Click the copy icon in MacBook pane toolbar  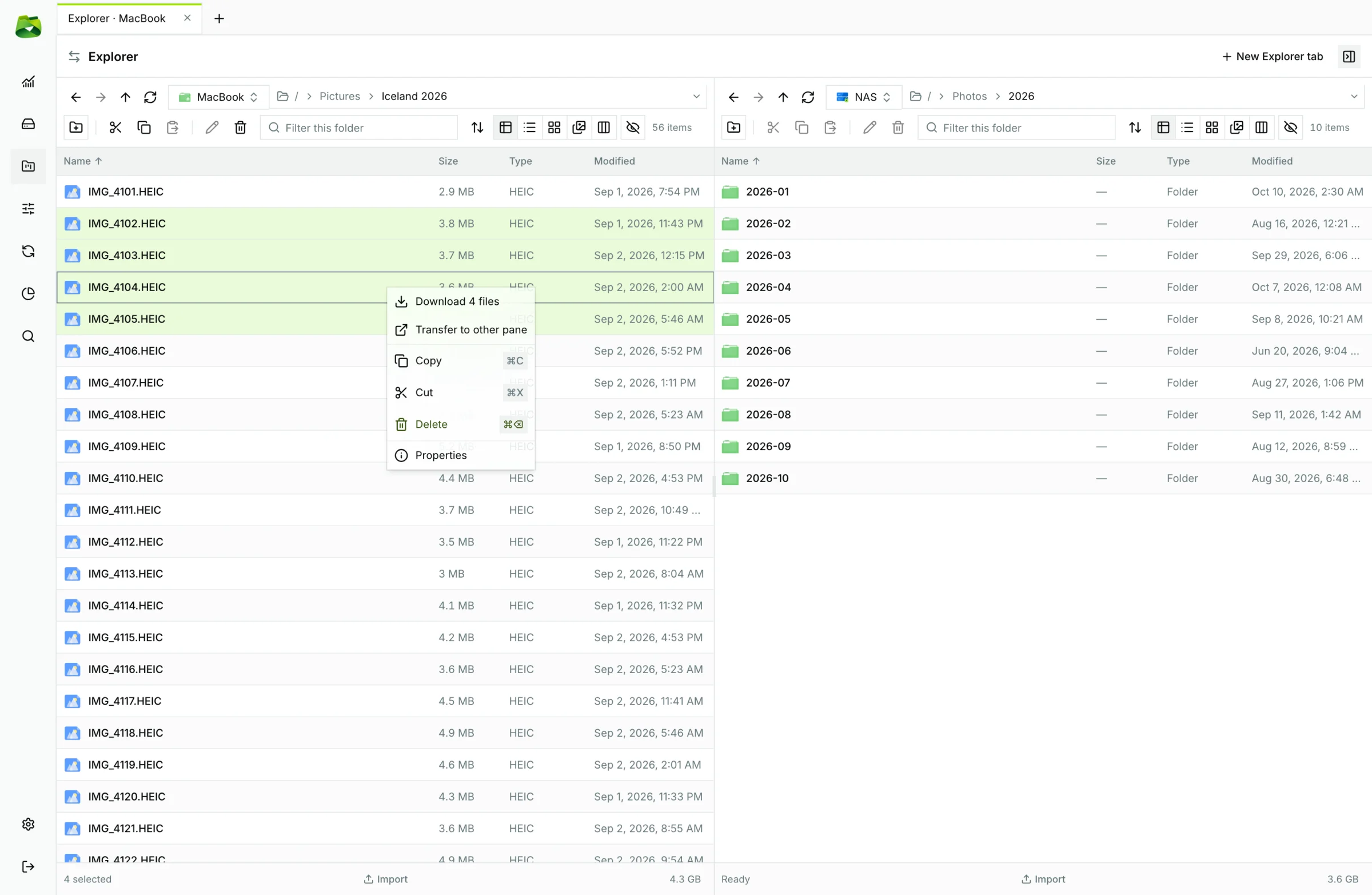[144, 128]
